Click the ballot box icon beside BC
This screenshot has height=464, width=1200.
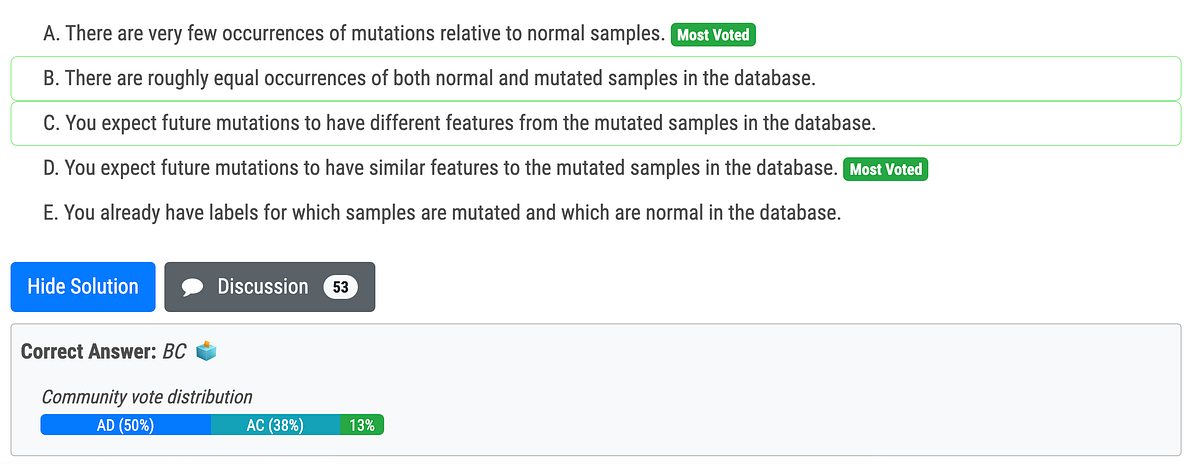207,351
